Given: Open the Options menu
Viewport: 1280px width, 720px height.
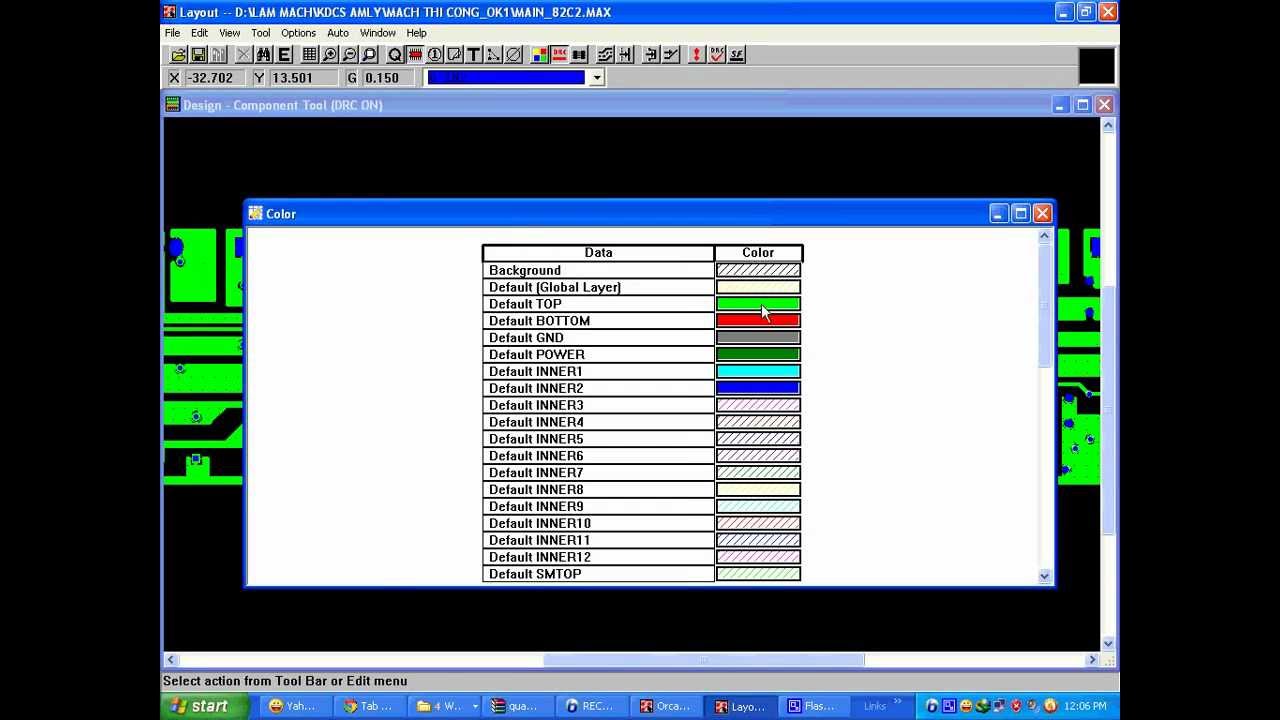Looking at the screenshot, I should (298, 33).
